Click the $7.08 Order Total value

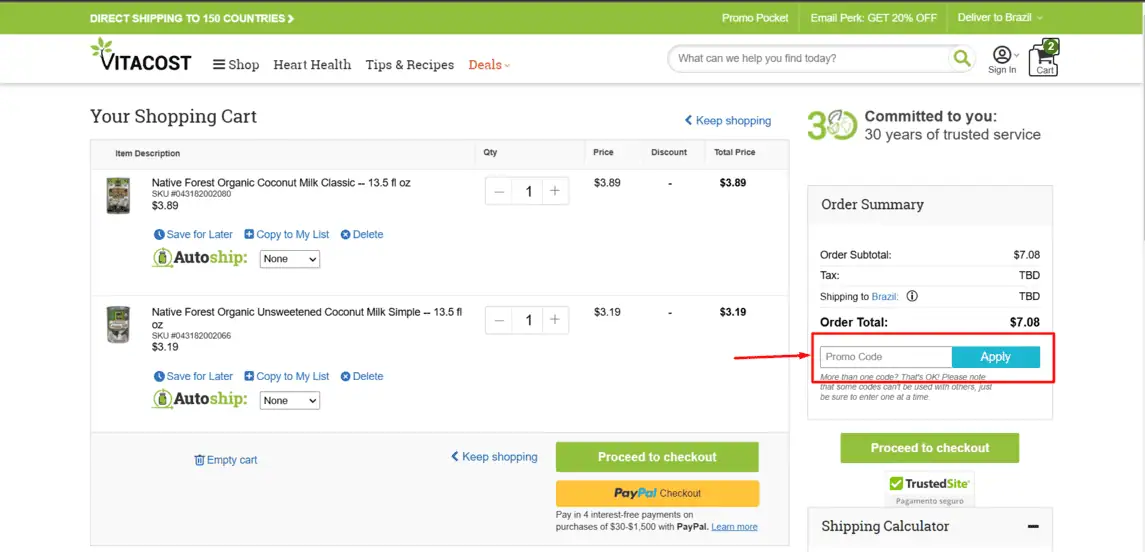click(1027, 322)
